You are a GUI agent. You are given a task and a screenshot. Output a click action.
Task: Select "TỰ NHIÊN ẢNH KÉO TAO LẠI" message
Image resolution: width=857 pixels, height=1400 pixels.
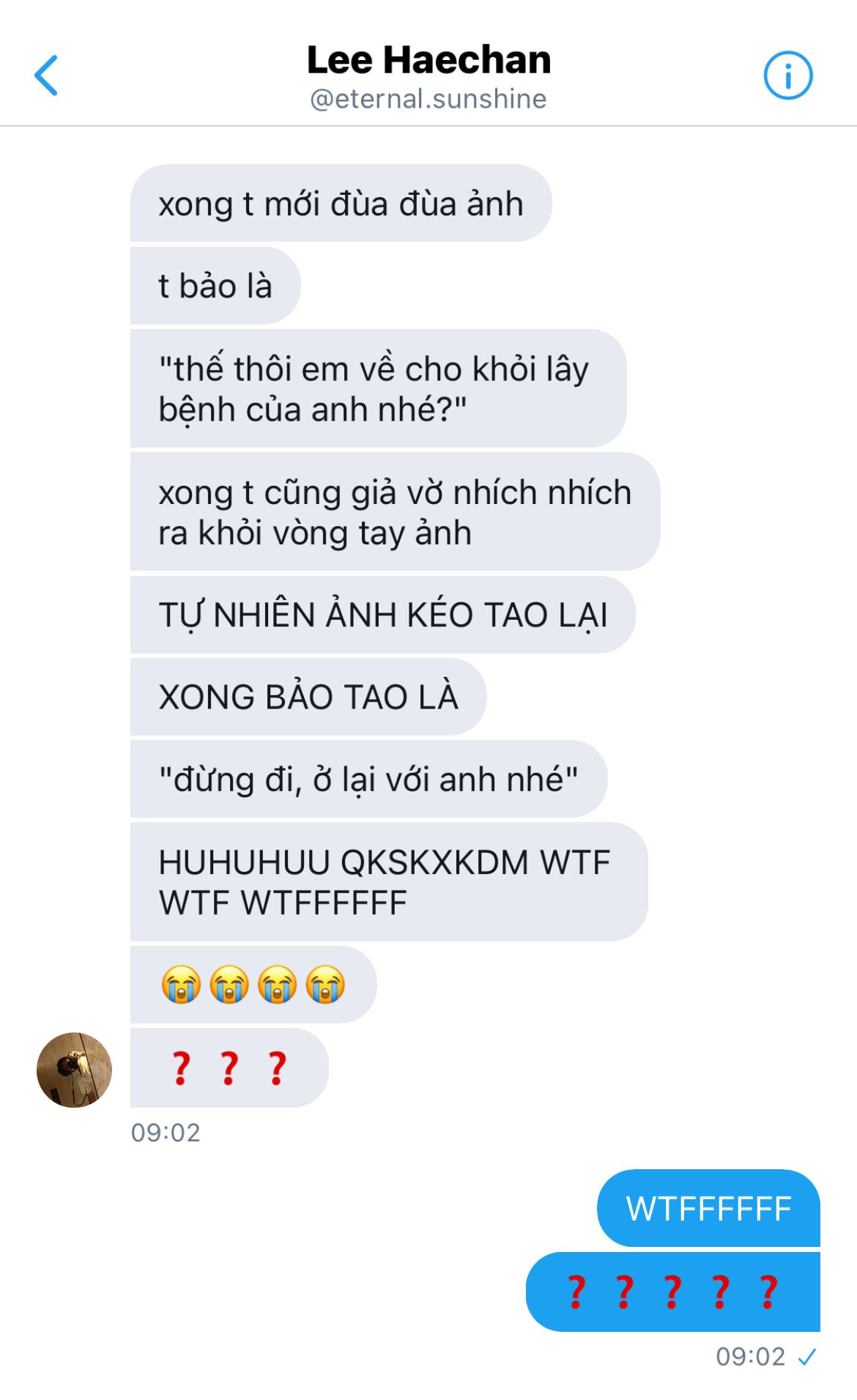pos(382,614)
